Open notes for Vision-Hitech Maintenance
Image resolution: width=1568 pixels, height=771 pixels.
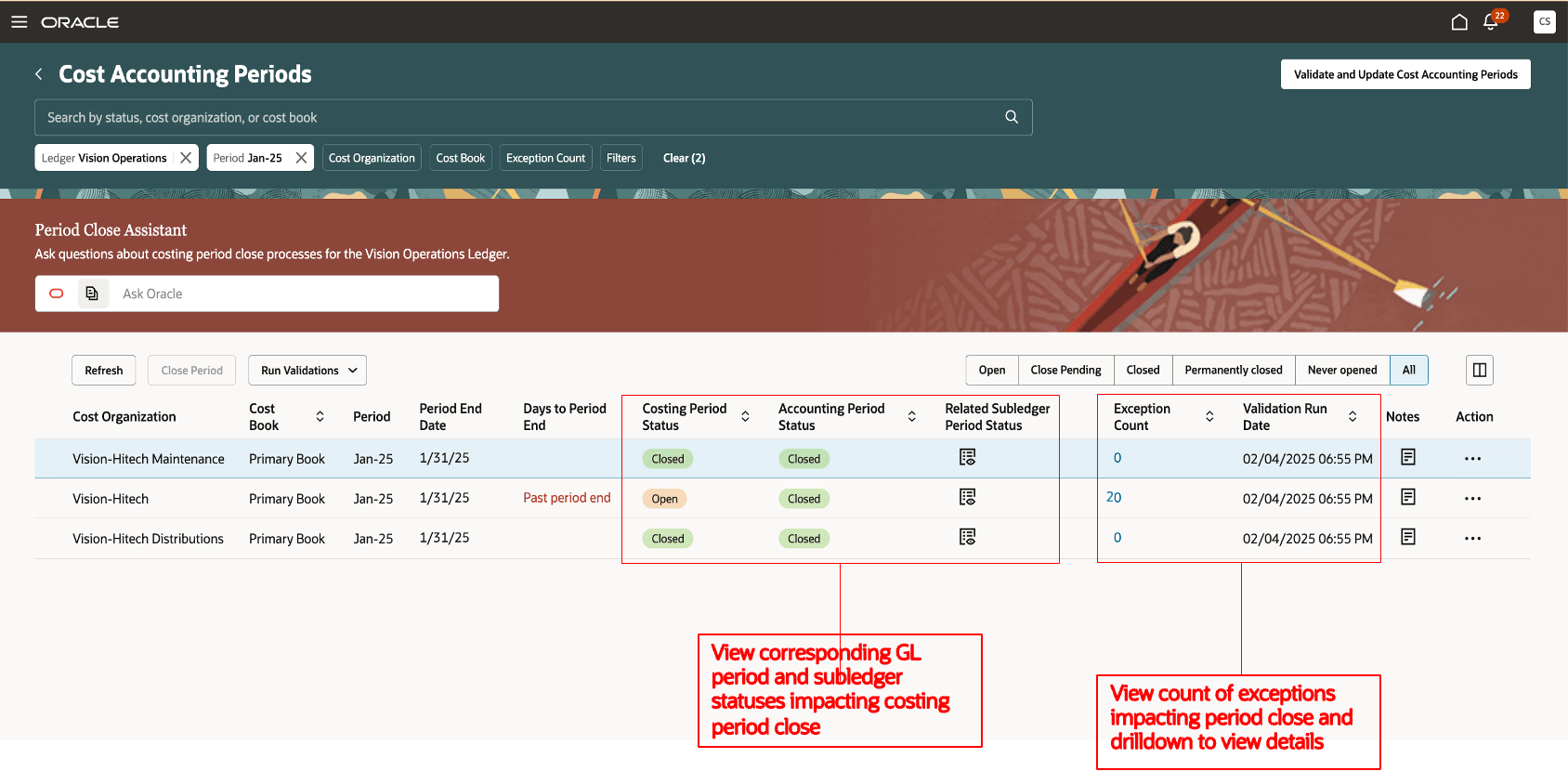tap(1408, 457)
